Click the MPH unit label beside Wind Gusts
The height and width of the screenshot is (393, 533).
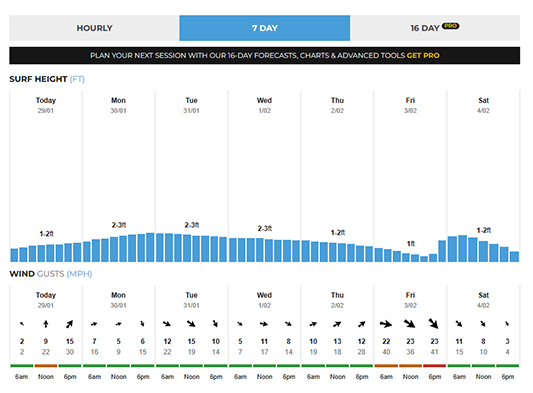click(x=79, y=274)
